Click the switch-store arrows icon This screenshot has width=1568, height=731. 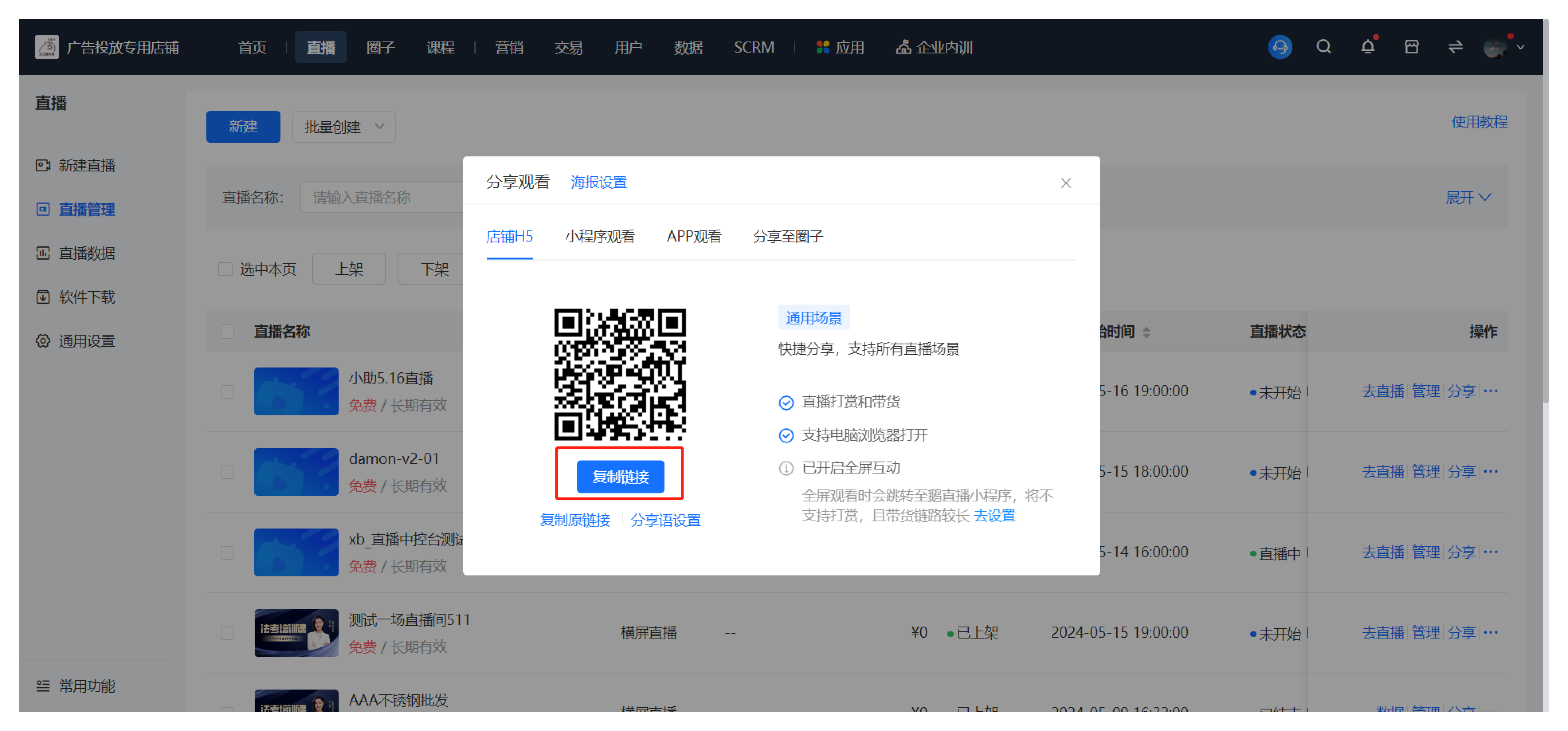click(1455, 47)
